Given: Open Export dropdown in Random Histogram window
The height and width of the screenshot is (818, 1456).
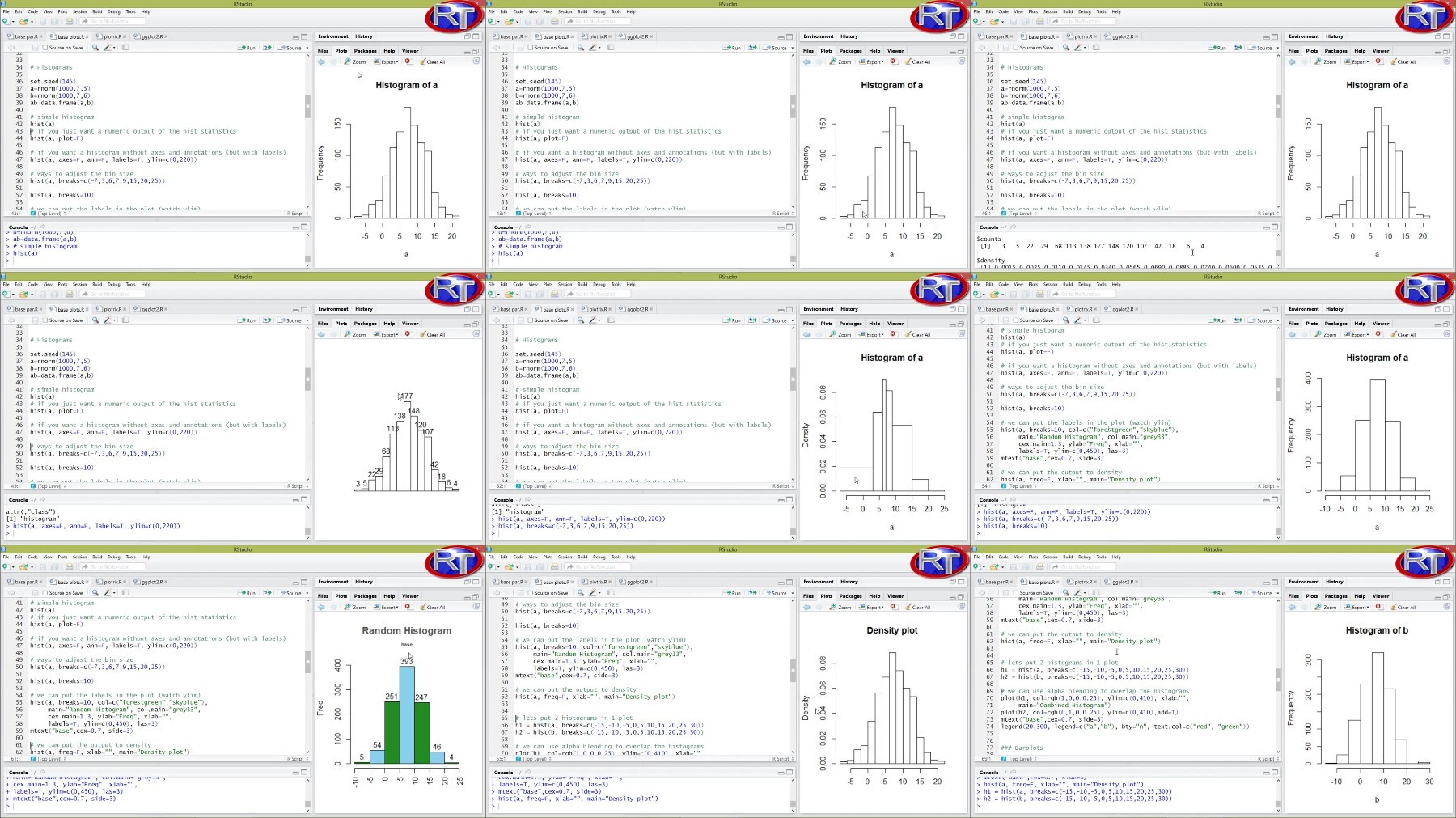Looking at the screenshot, I should click(x=385, y=607).
